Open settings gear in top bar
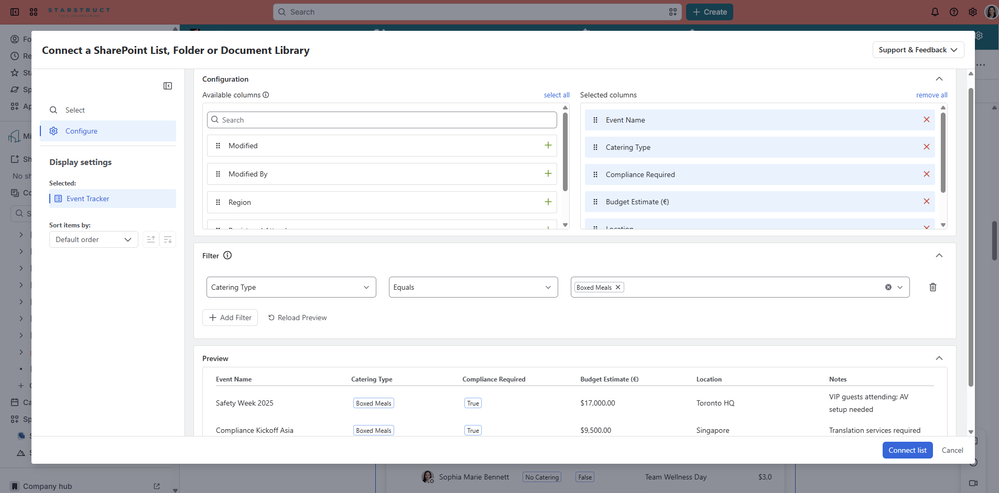This screenshot has height=493, width=999. tap(973, 11)
